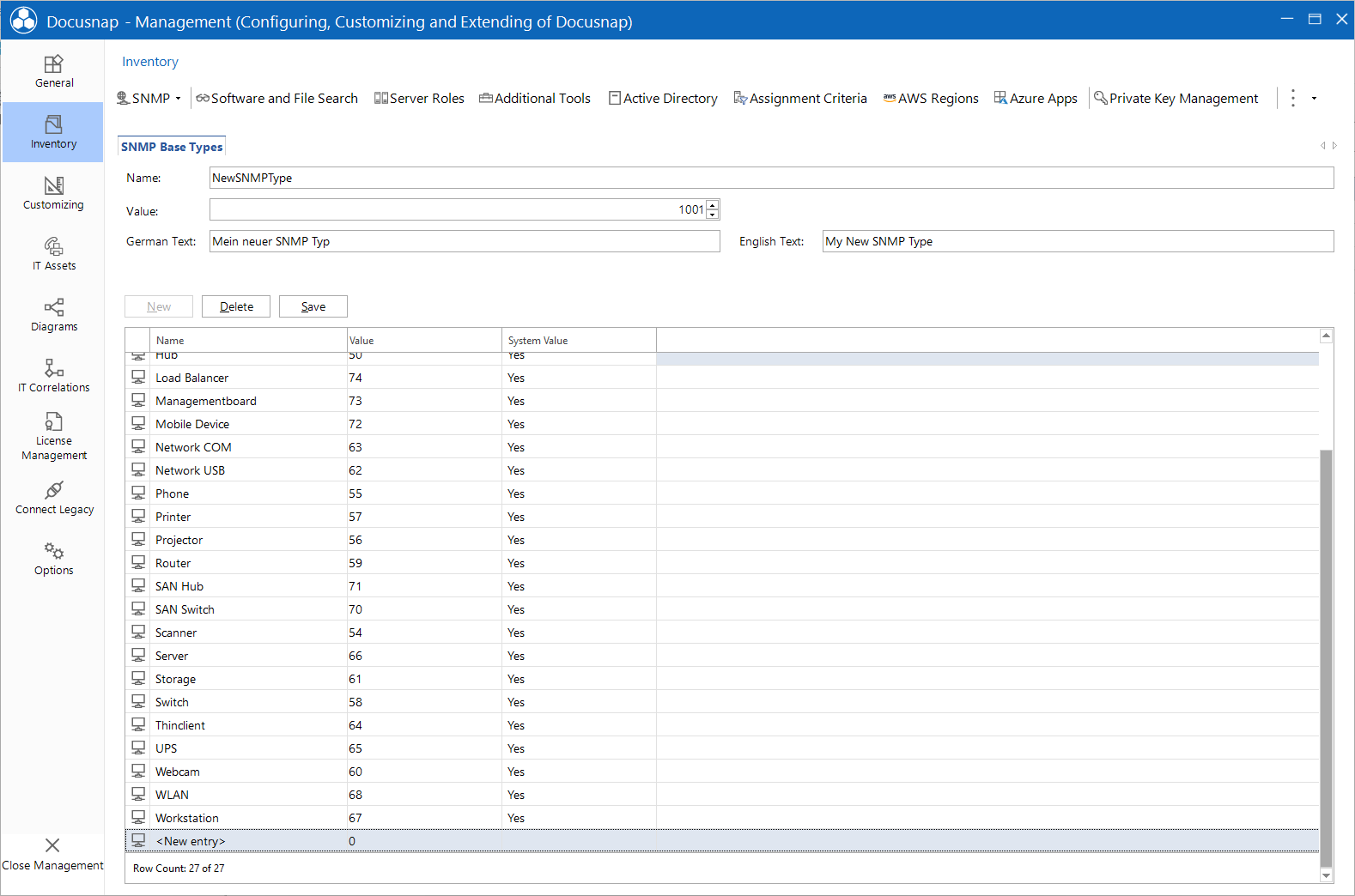
Task: Select the Thinclient row
Action: point(722,724)
